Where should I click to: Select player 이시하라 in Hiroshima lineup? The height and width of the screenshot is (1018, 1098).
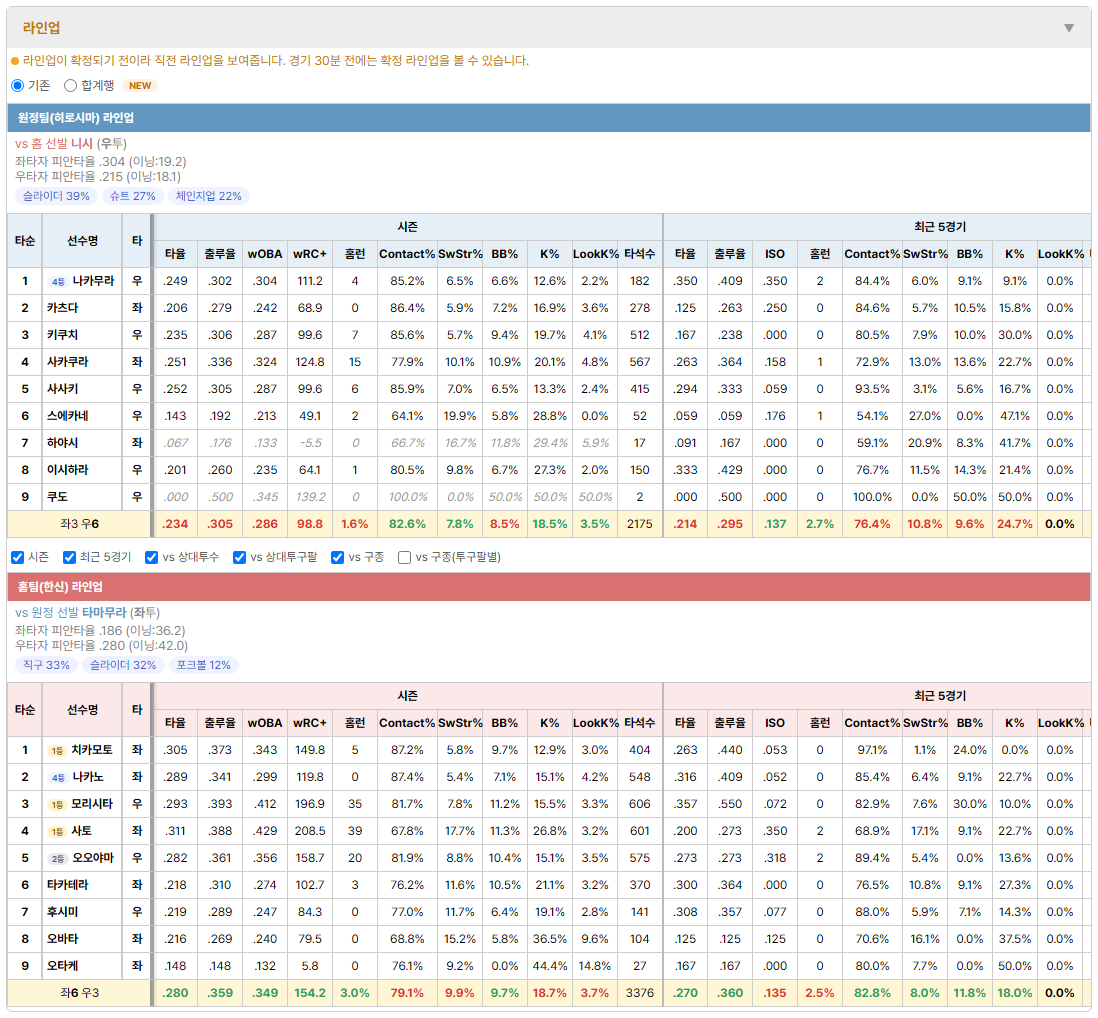click(68, 470)
